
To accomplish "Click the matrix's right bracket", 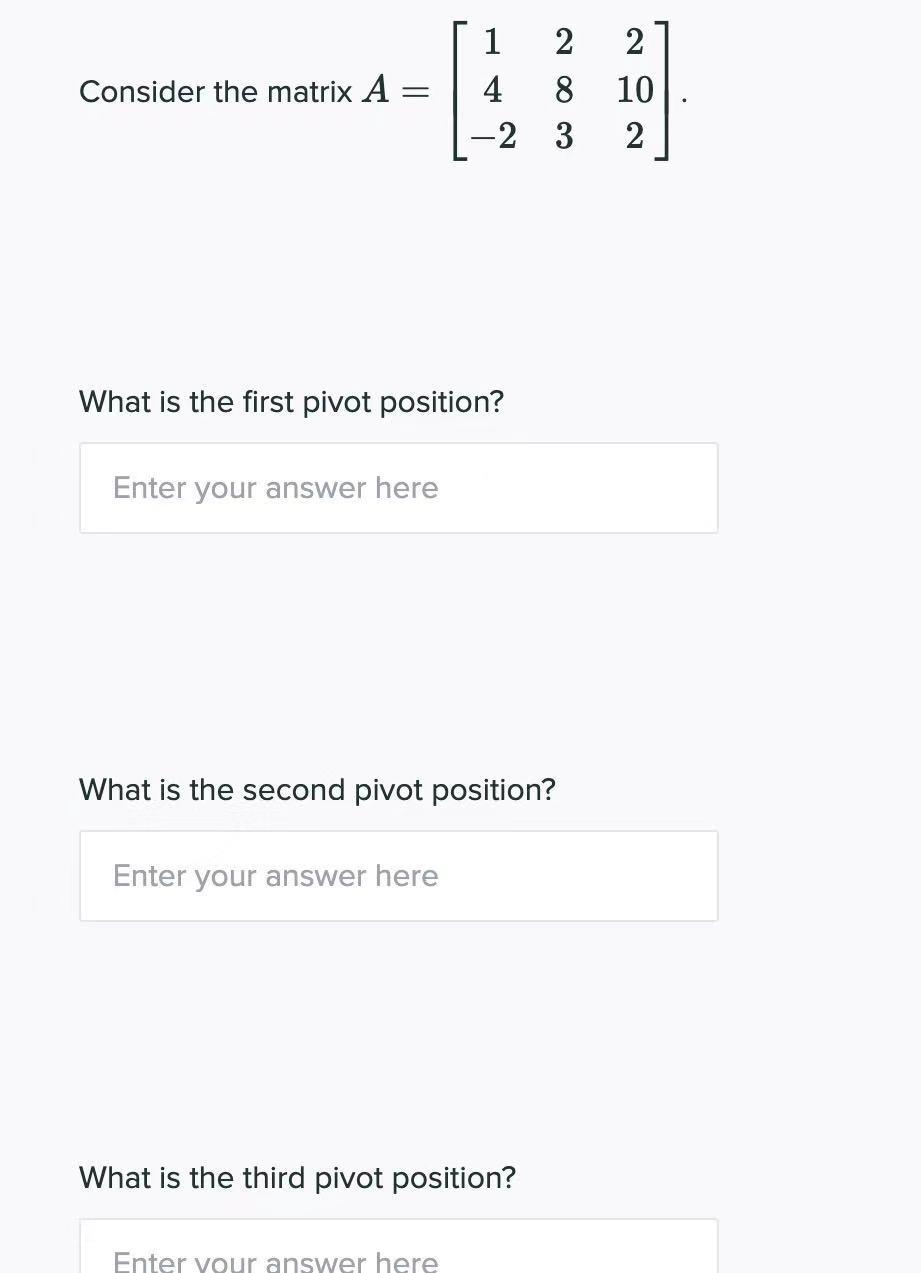I will coord(663,90).
